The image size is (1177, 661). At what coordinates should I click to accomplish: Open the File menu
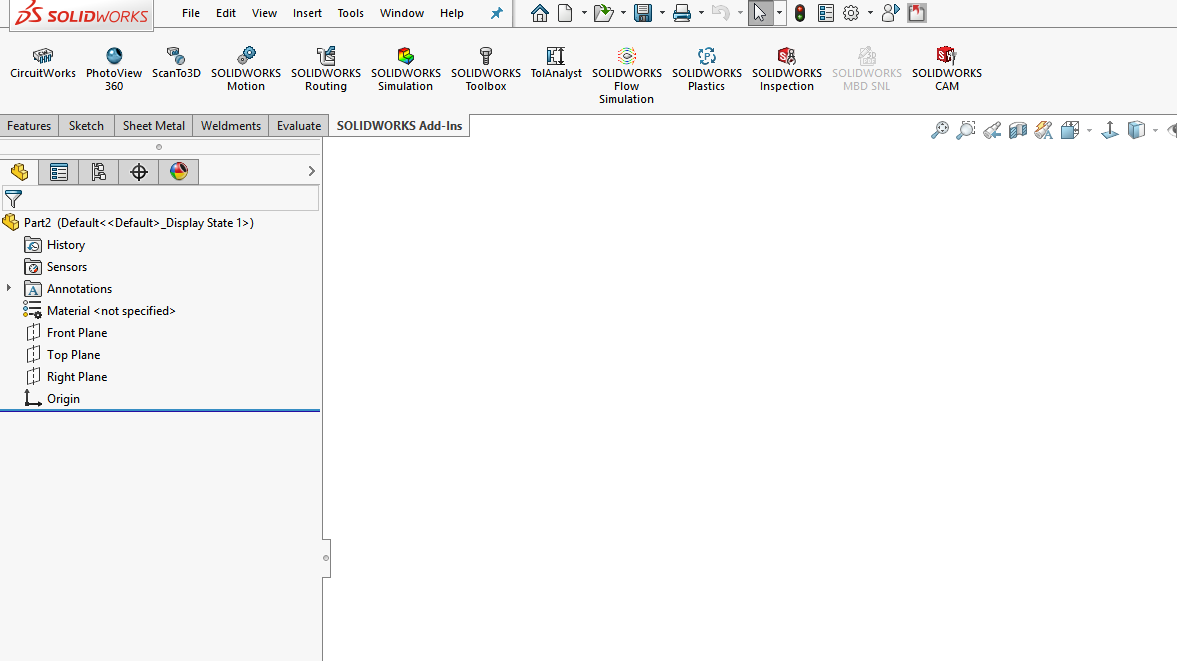(191, 14)
